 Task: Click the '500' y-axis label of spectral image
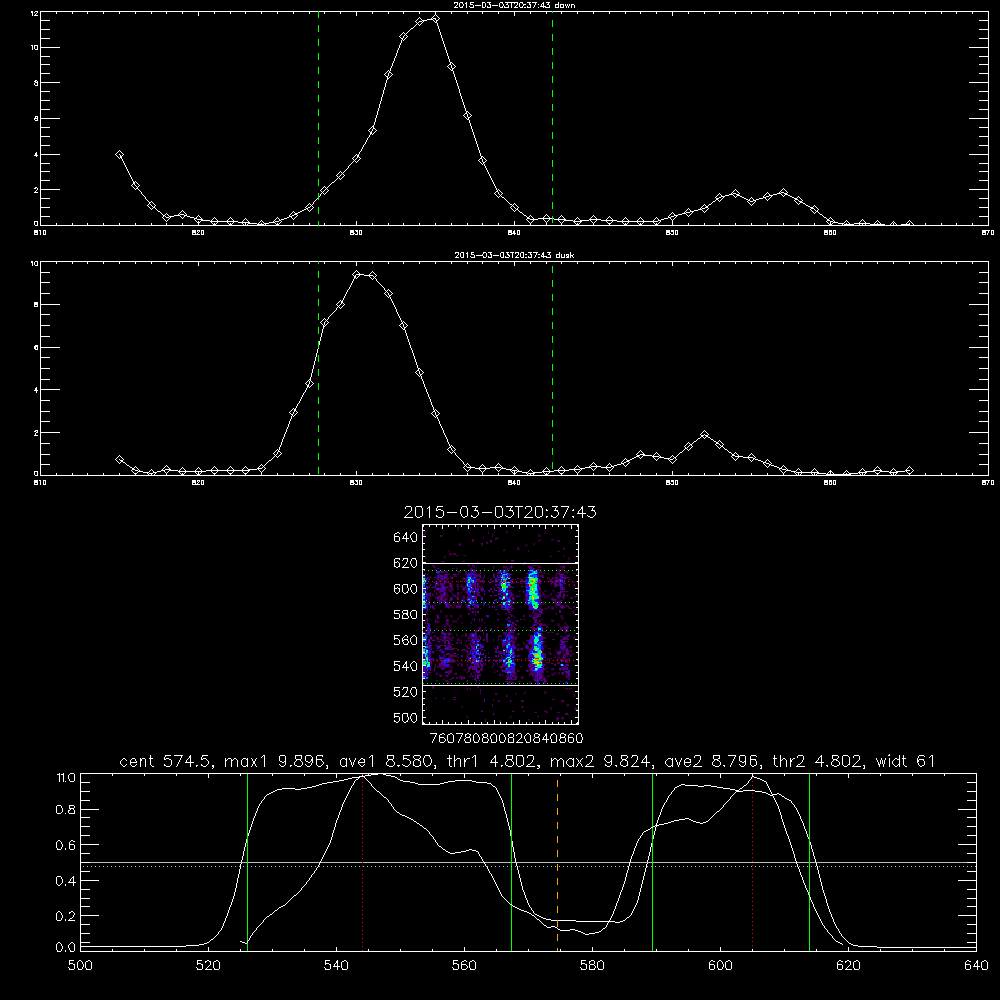pyautogui.click(x=405, y=717)
